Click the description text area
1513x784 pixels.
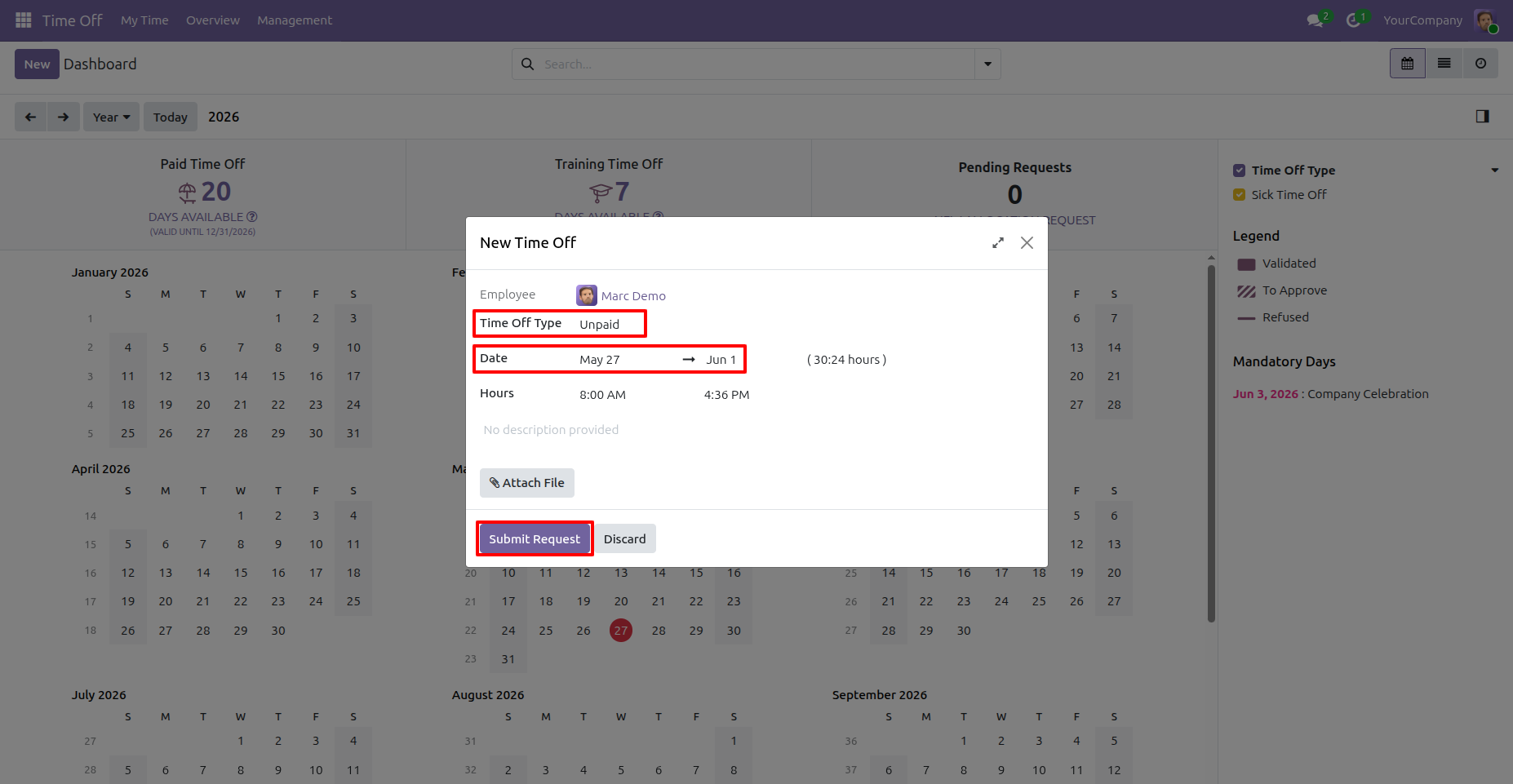756,430
